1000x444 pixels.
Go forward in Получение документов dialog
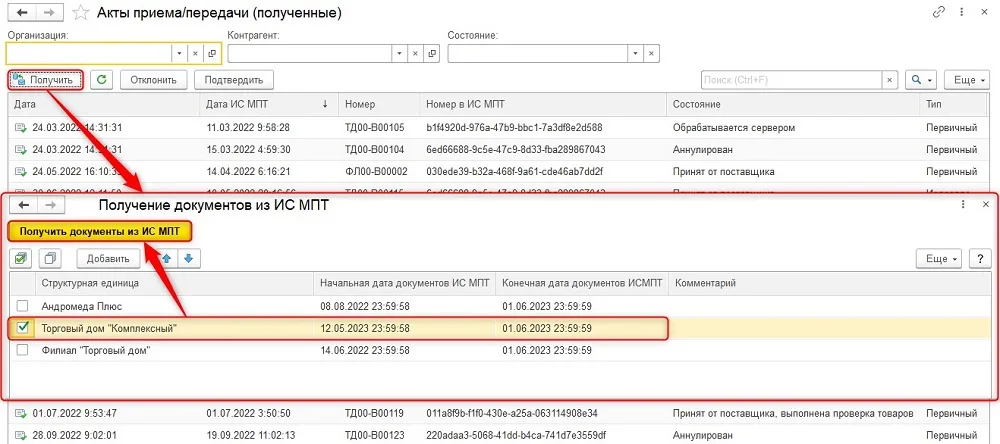pos(52,205)
